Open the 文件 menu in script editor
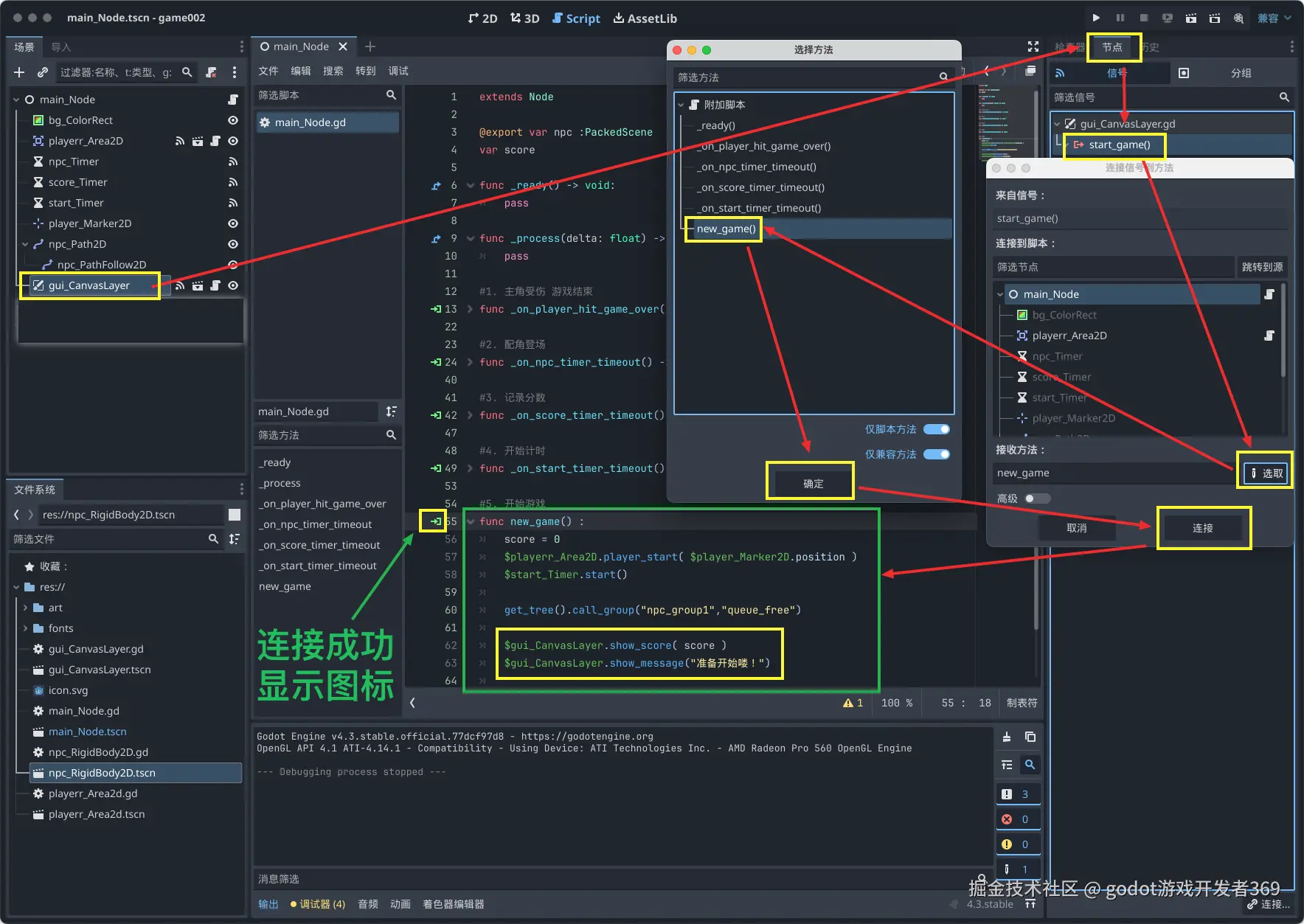 tap(268, 71)
